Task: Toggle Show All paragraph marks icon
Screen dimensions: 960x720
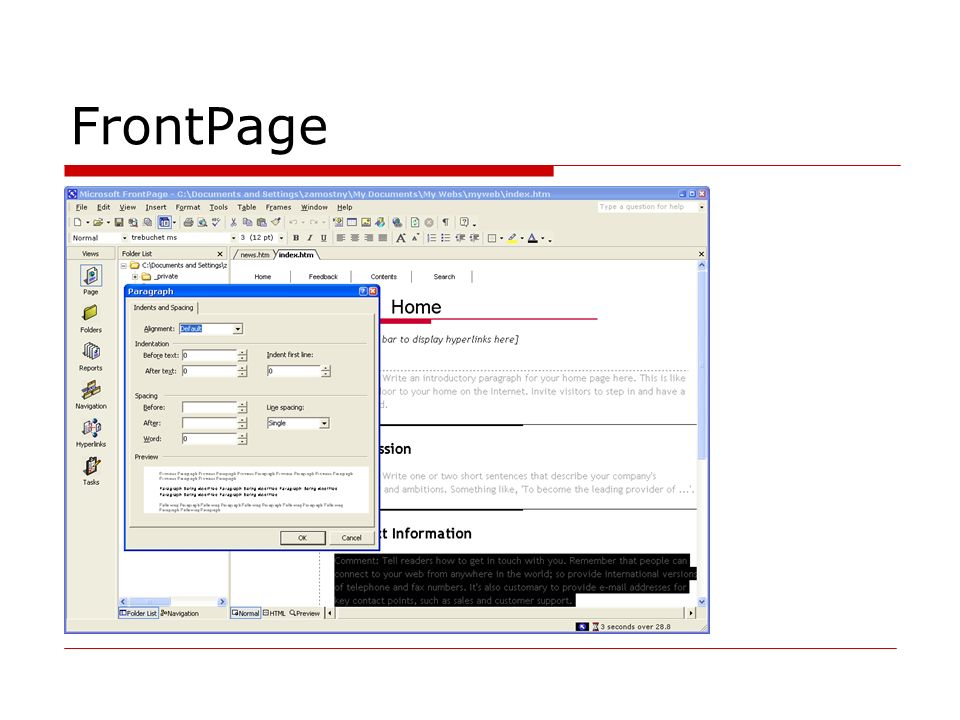Action: pos(445,222)
